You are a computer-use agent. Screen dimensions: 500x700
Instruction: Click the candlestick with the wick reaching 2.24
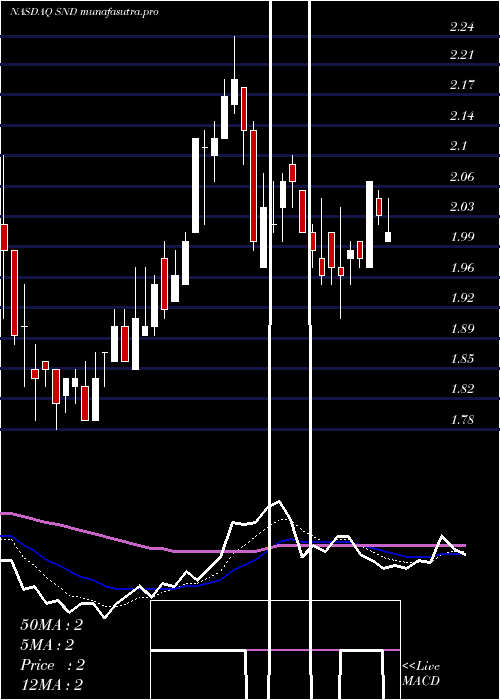tap(234, 75)
